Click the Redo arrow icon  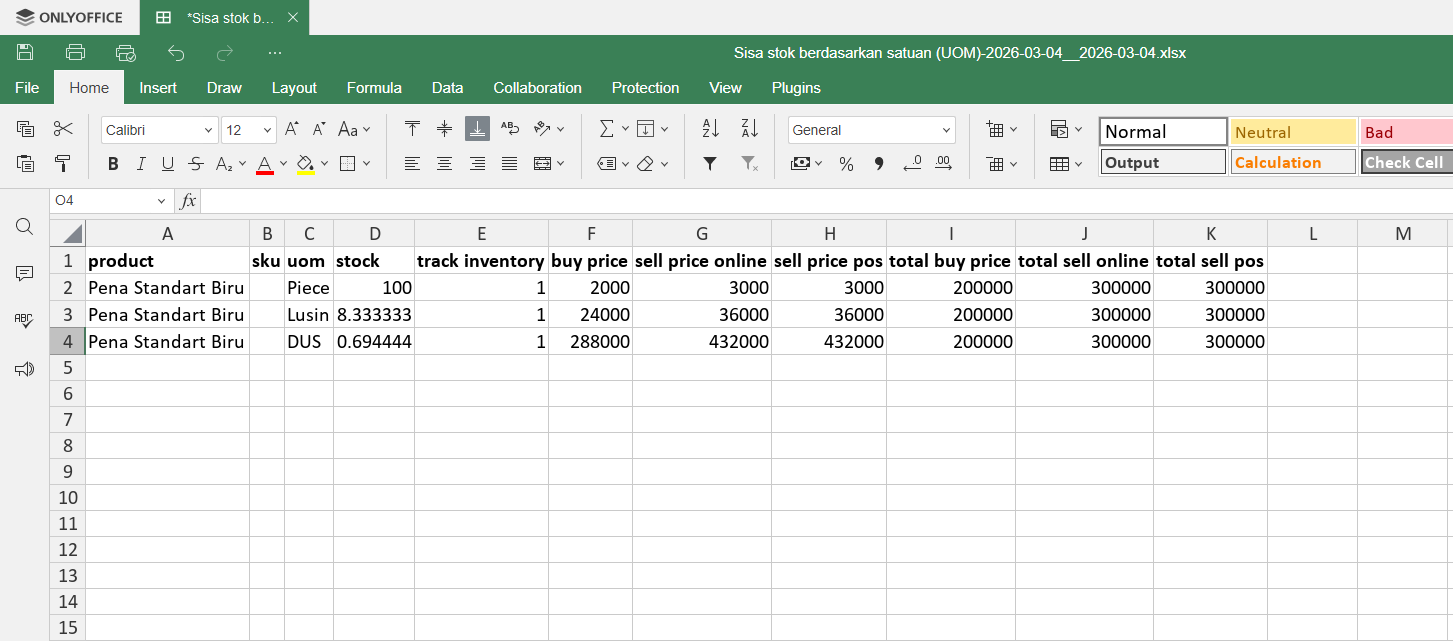[x=225, y=52]
